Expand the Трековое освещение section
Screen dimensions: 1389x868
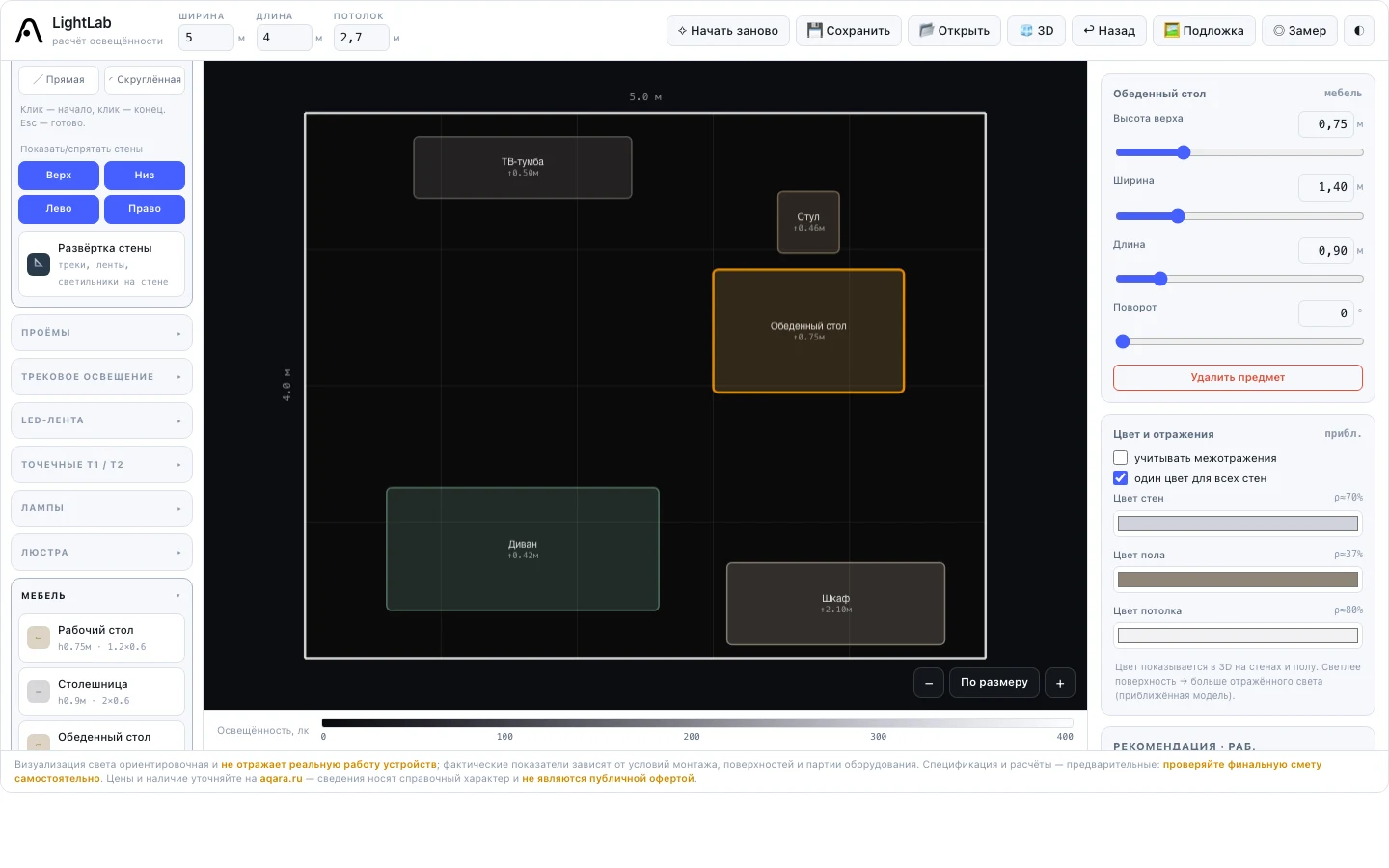coord(101,377)
